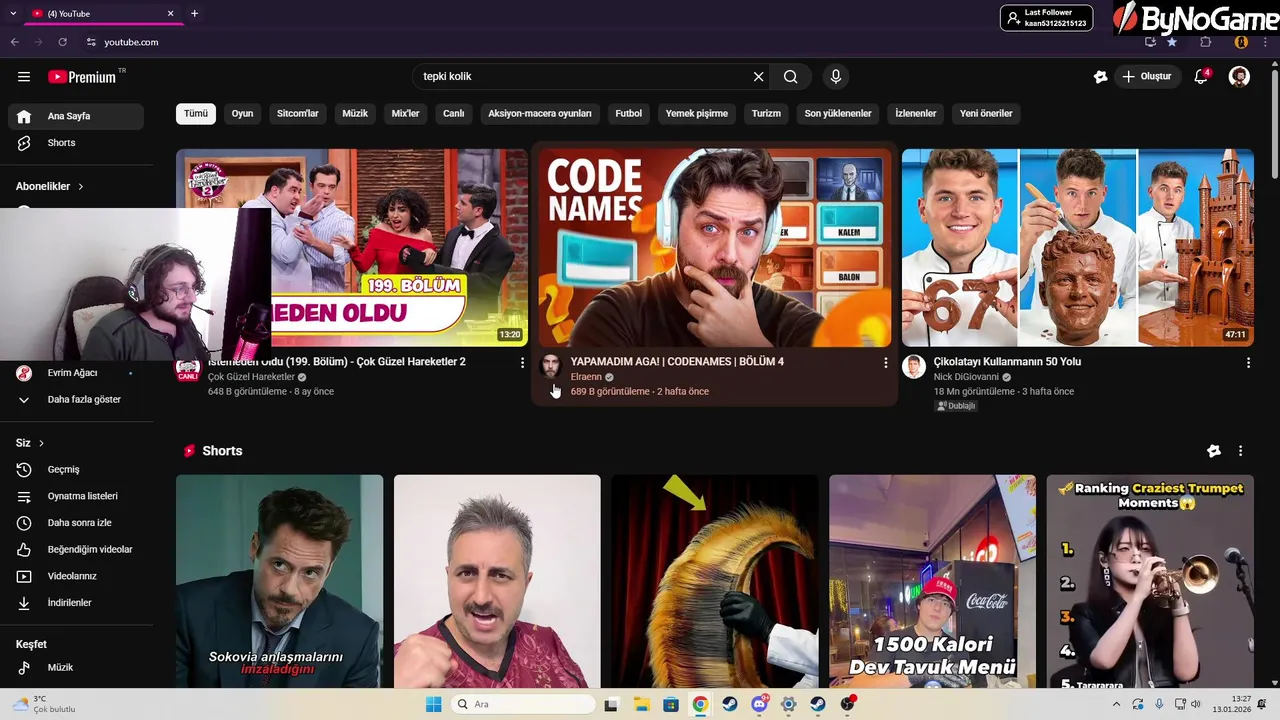Open the Evrim Ağacı subscription
This screenshot has height=720, width=1280.
(76, 373)
